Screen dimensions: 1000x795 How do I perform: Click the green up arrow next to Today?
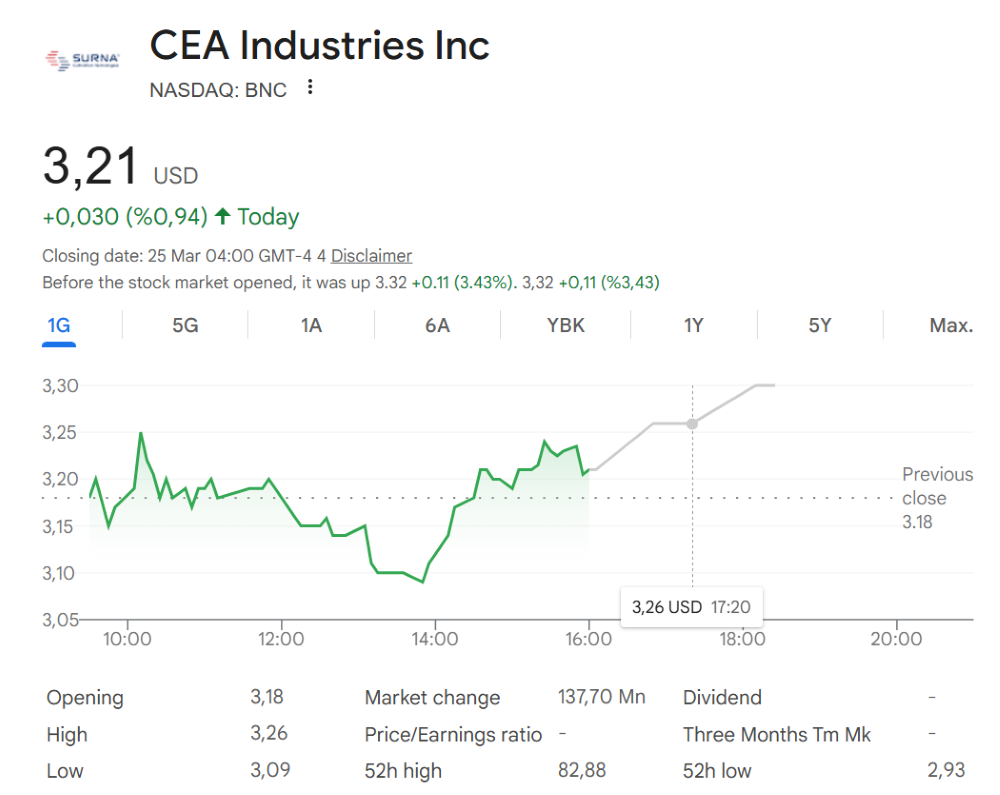click(223, 216)
